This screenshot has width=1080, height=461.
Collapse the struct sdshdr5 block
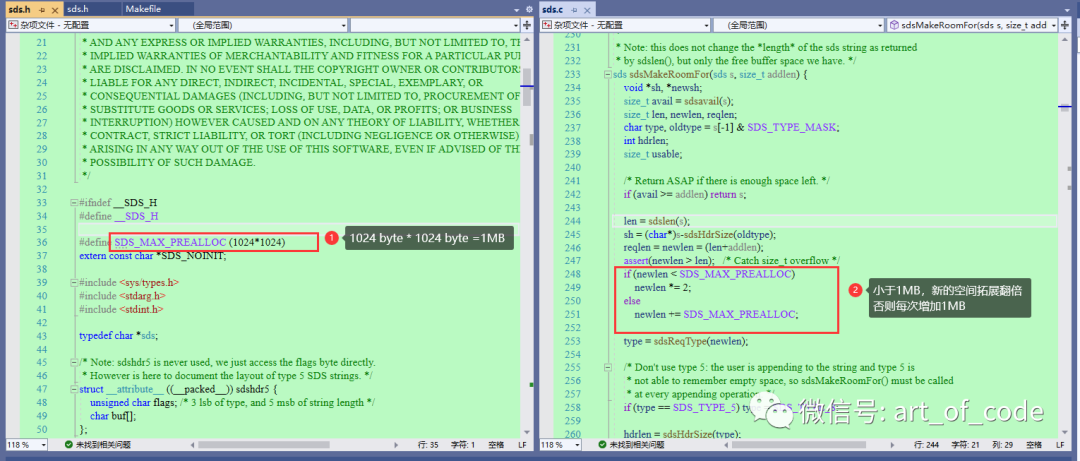[72, 388]
